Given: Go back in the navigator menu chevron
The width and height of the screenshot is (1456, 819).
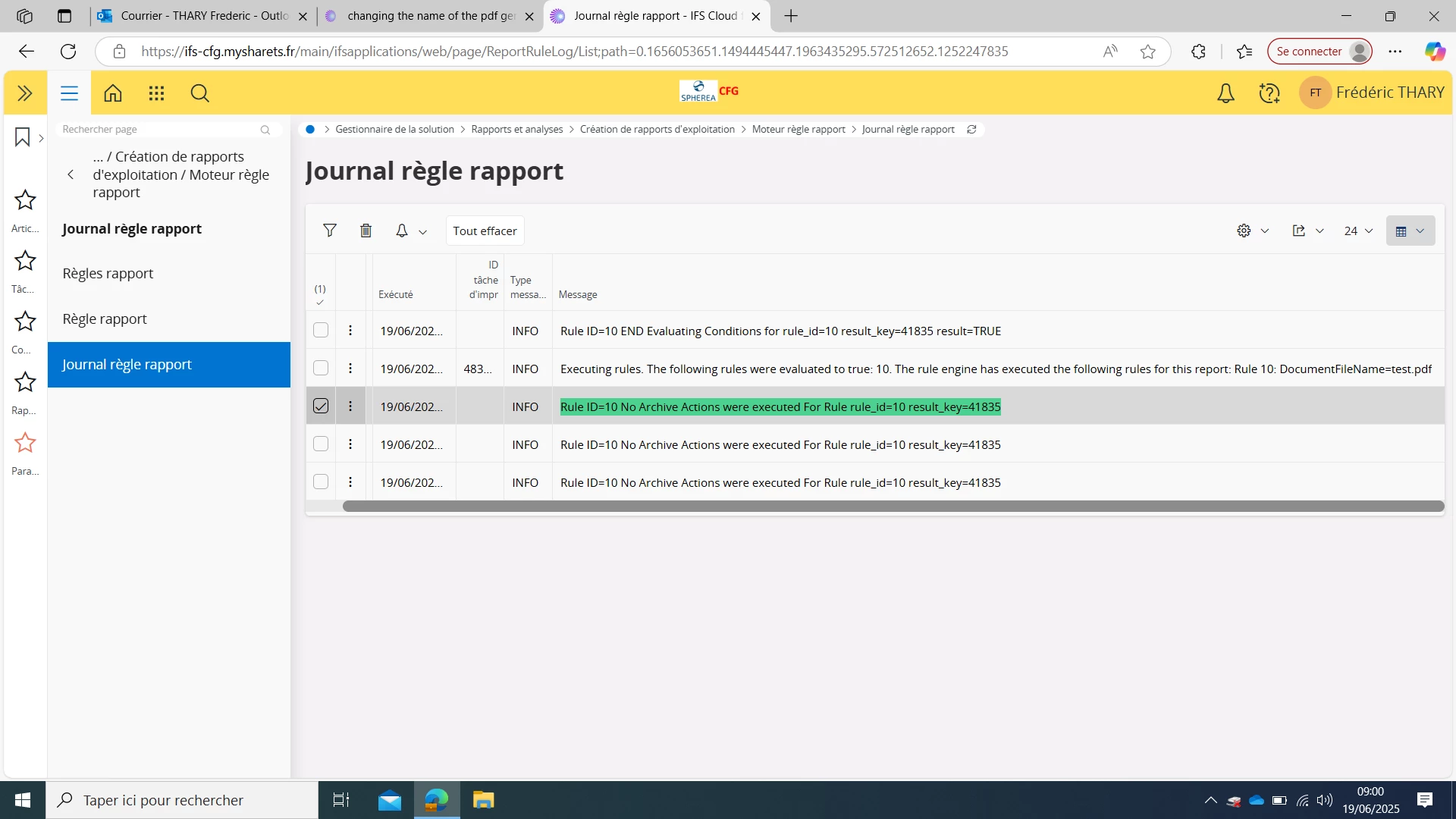Looking at the screenshot, I should click(71, 174).
